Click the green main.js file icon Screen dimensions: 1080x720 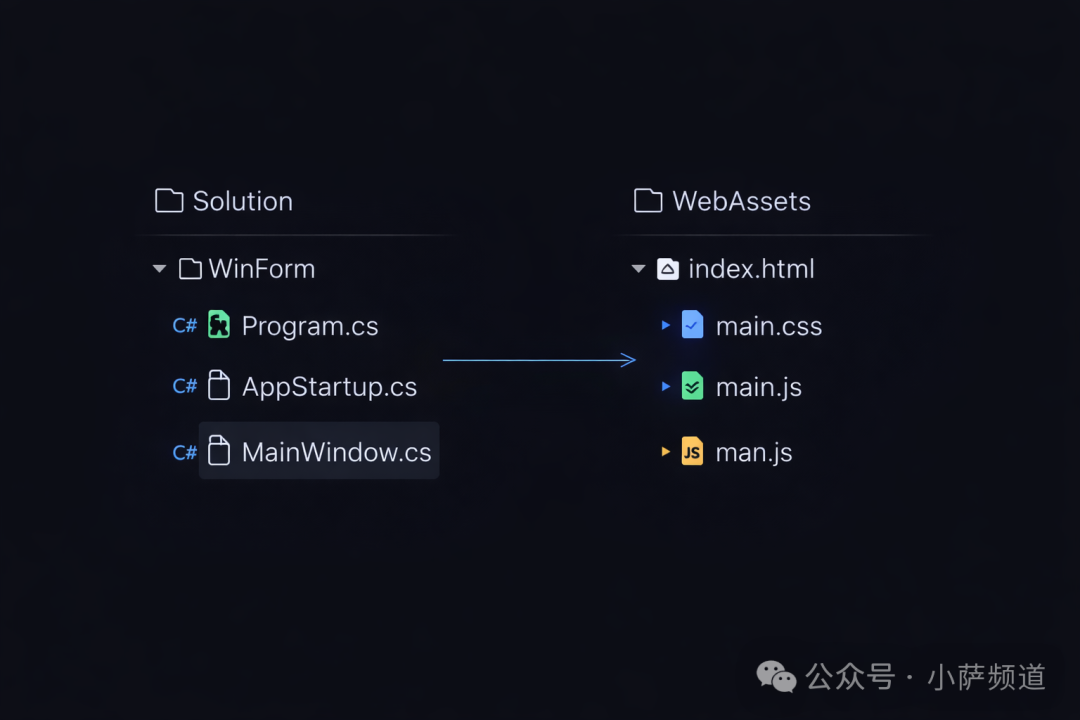pyautogui.click(x=692, y=386)
